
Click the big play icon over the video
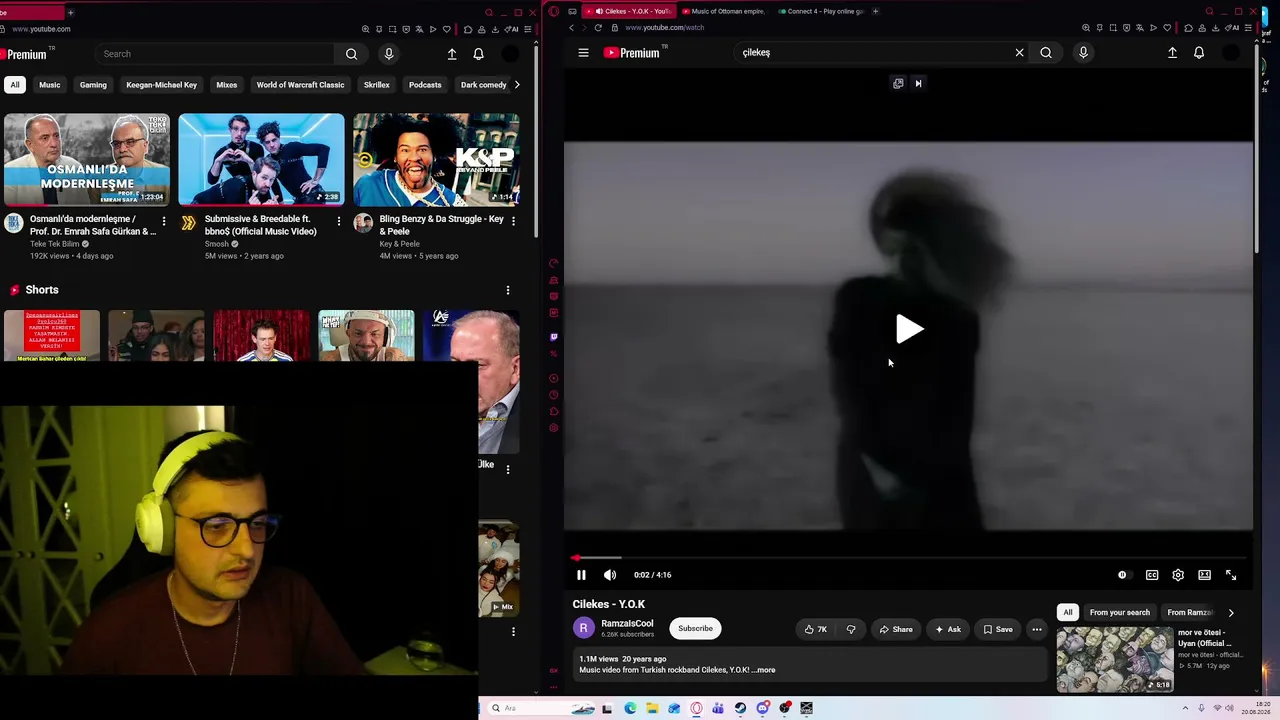coord(909,329)
